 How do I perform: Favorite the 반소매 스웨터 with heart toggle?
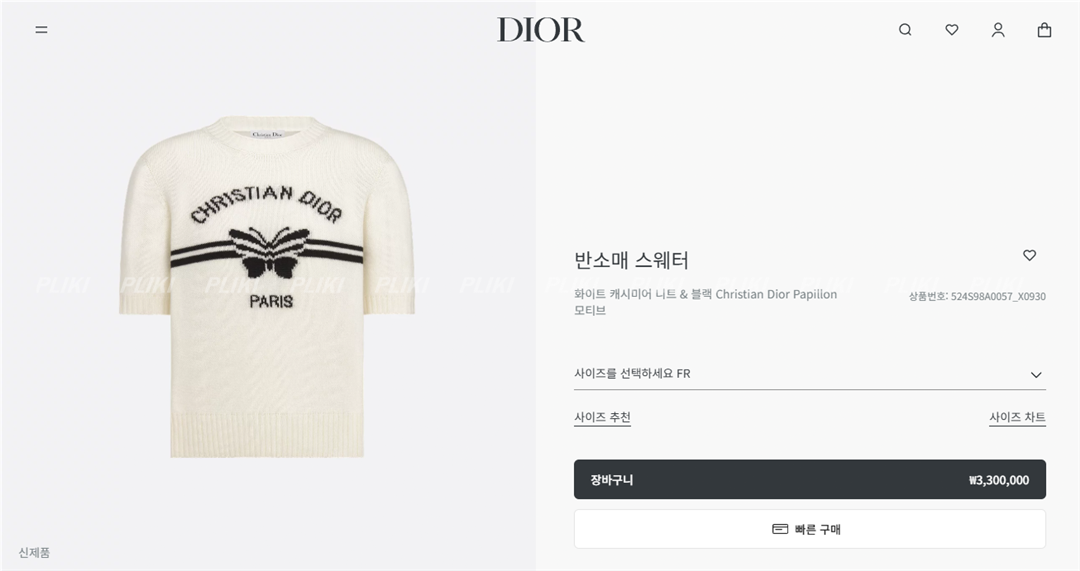[1029, 255]
